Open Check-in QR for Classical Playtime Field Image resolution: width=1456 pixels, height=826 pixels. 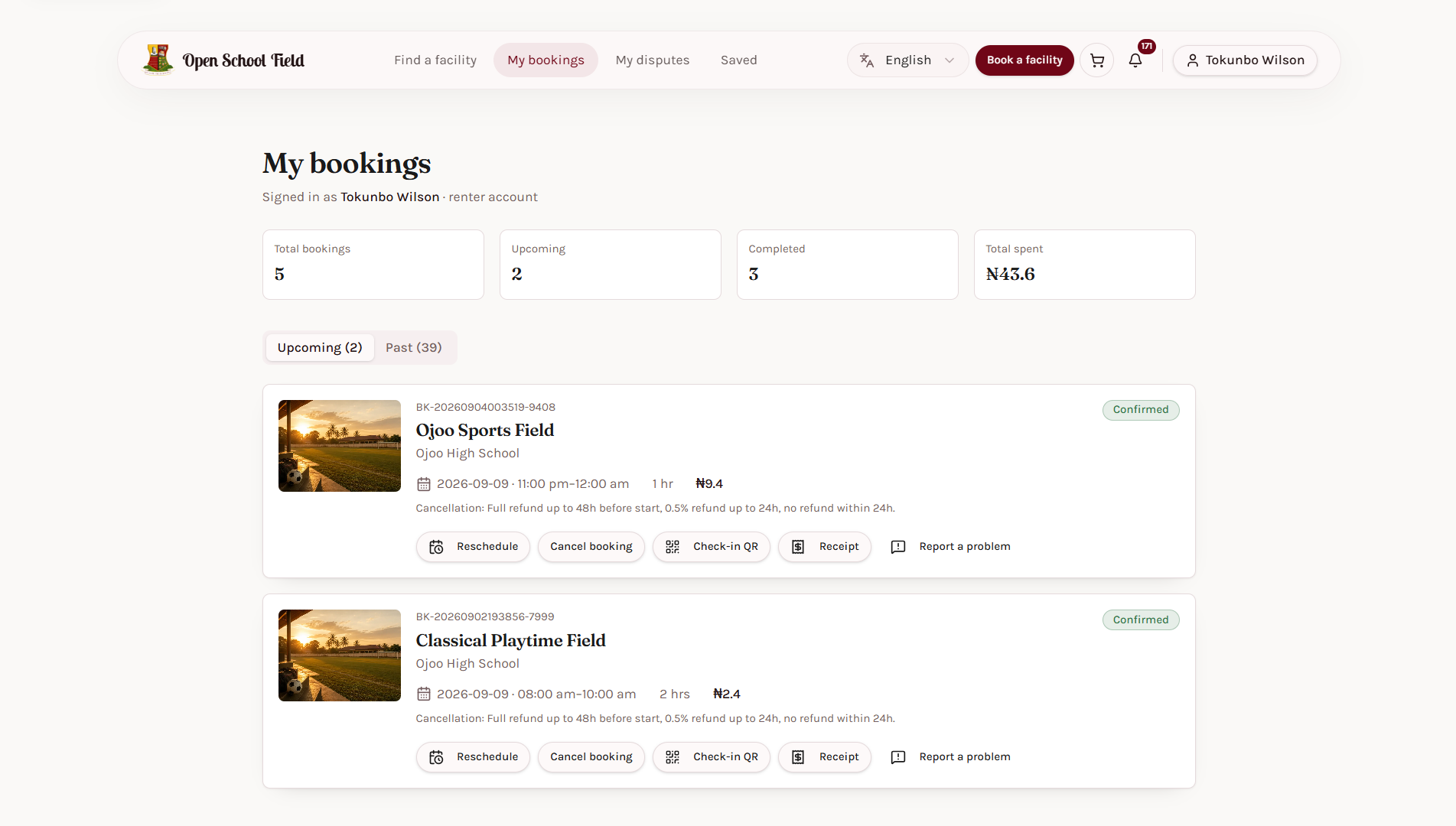[x=712, y=757]
